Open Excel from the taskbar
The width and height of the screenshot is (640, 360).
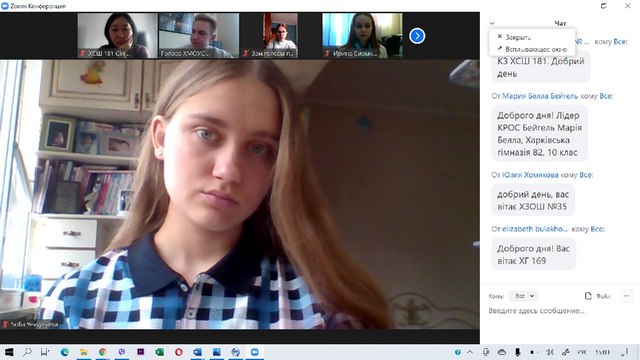(x=159, y=352)
